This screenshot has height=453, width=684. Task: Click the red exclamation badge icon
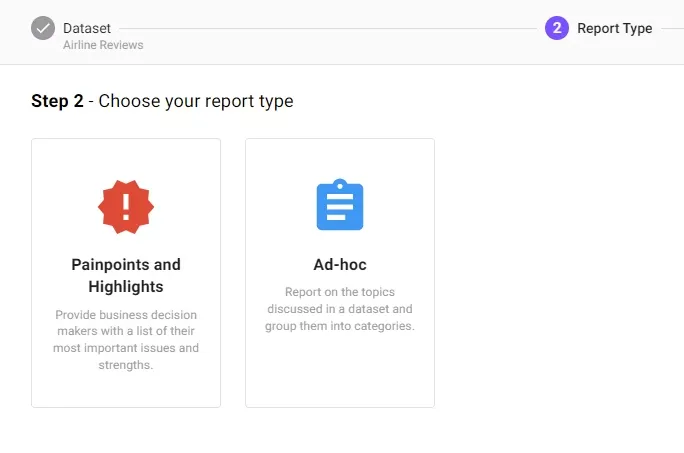coord(126,207)
